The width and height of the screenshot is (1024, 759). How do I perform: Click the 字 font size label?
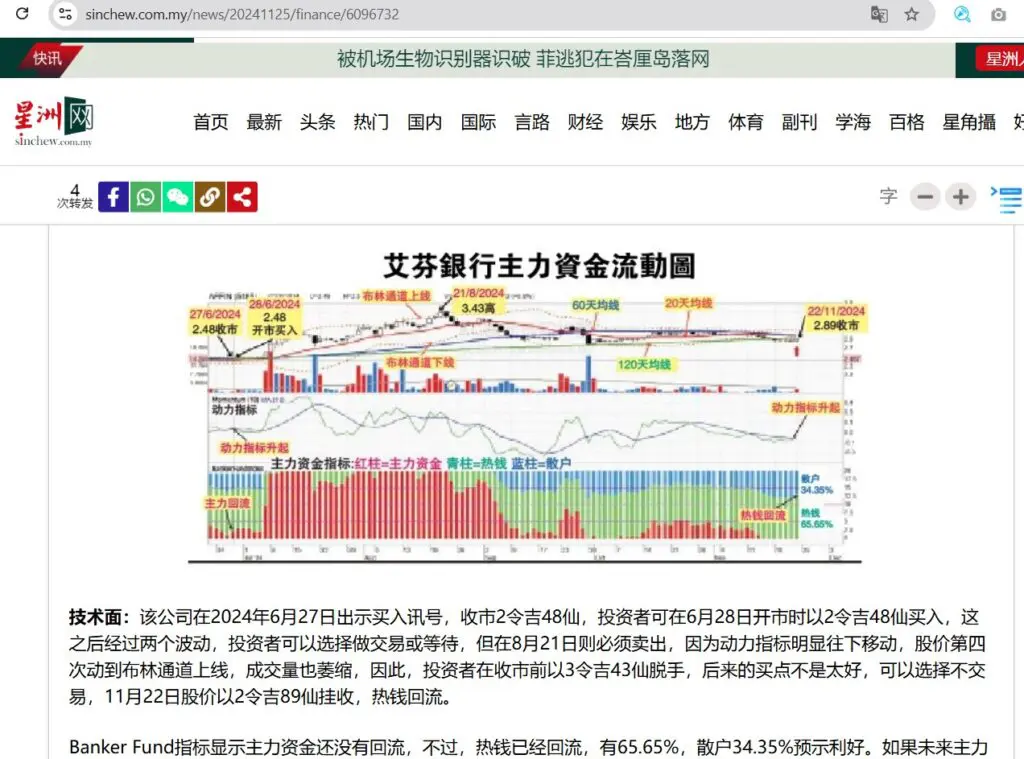889,196
